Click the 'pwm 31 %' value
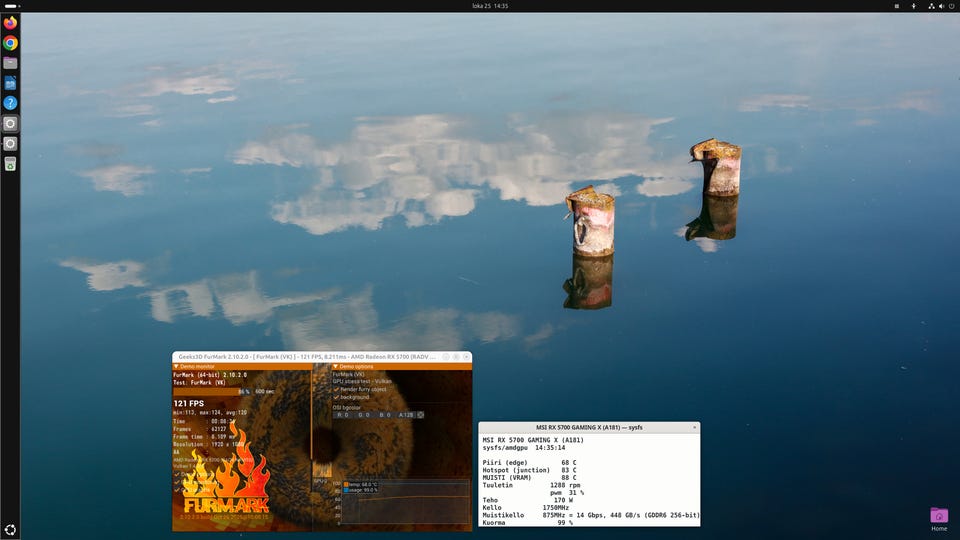 (x=567, y=492)
